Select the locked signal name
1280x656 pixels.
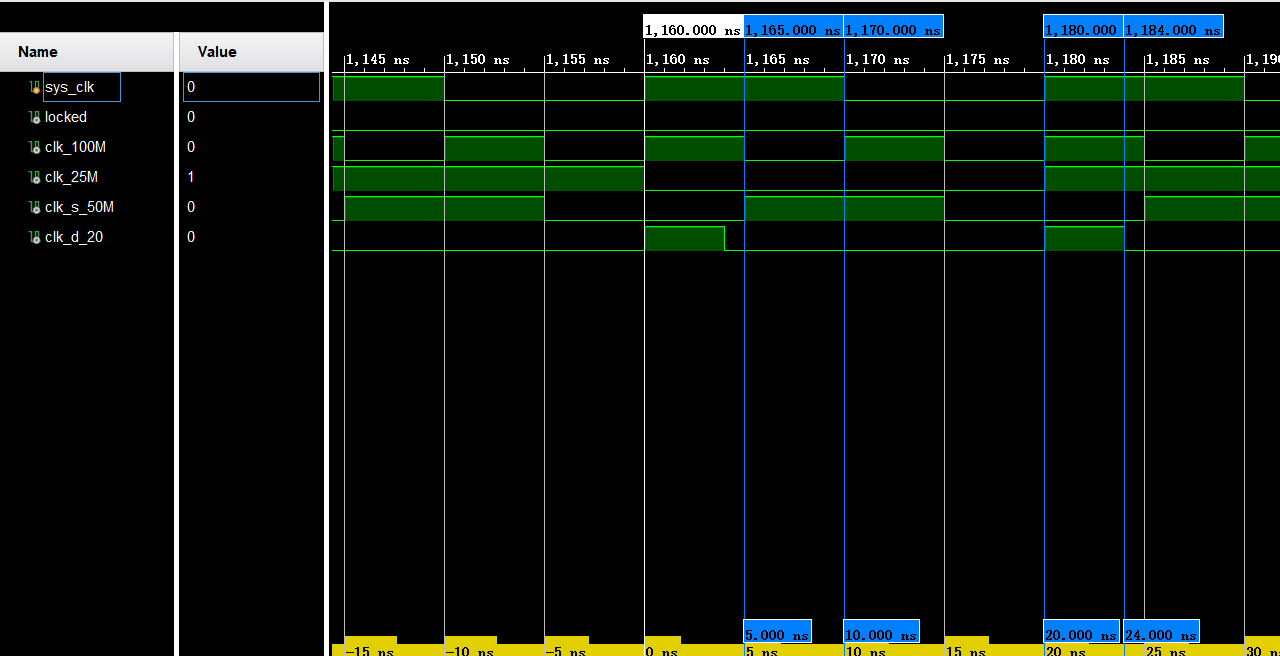tap(66, 117)
